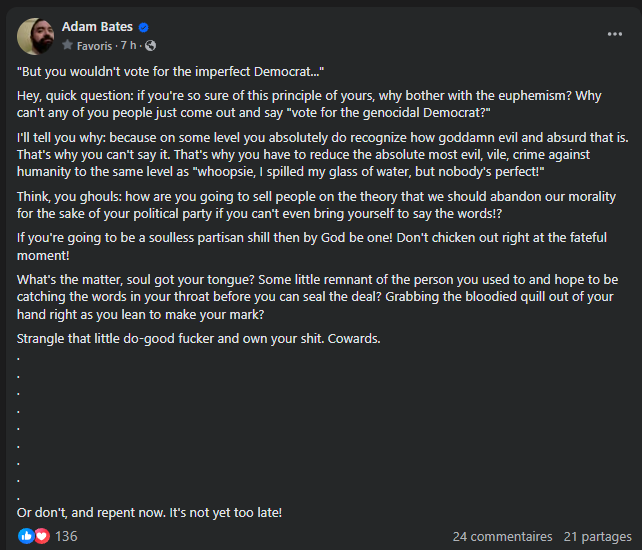The height and width of the screenshot is (550, 642).
Task: Click the "Favoris" label under the name
Action: (x=96, y=46)
